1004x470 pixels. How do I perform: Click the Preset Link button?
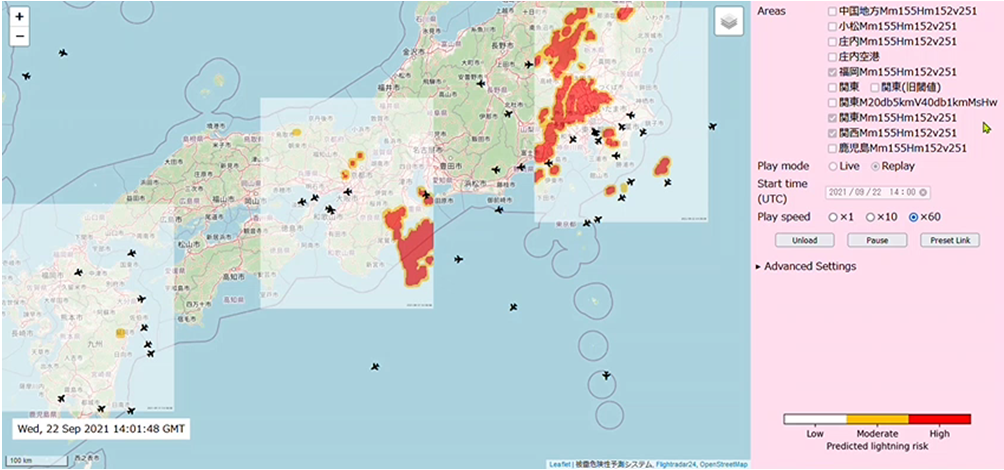click(949, 241)
